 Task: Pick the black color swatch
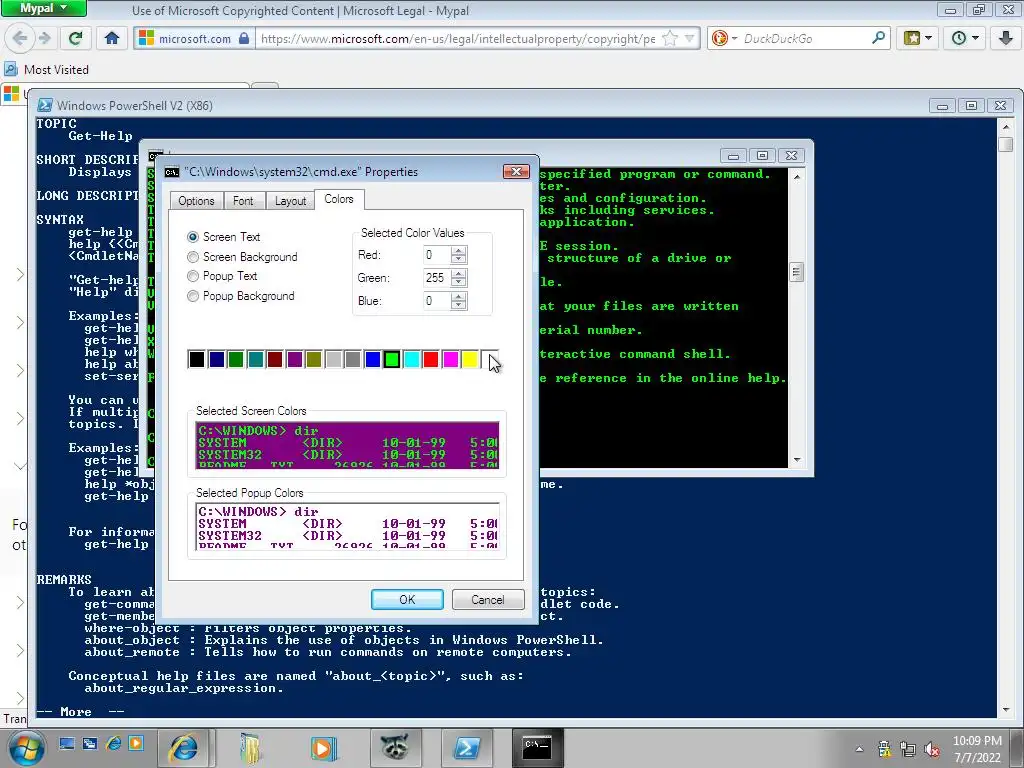point(197,359)
